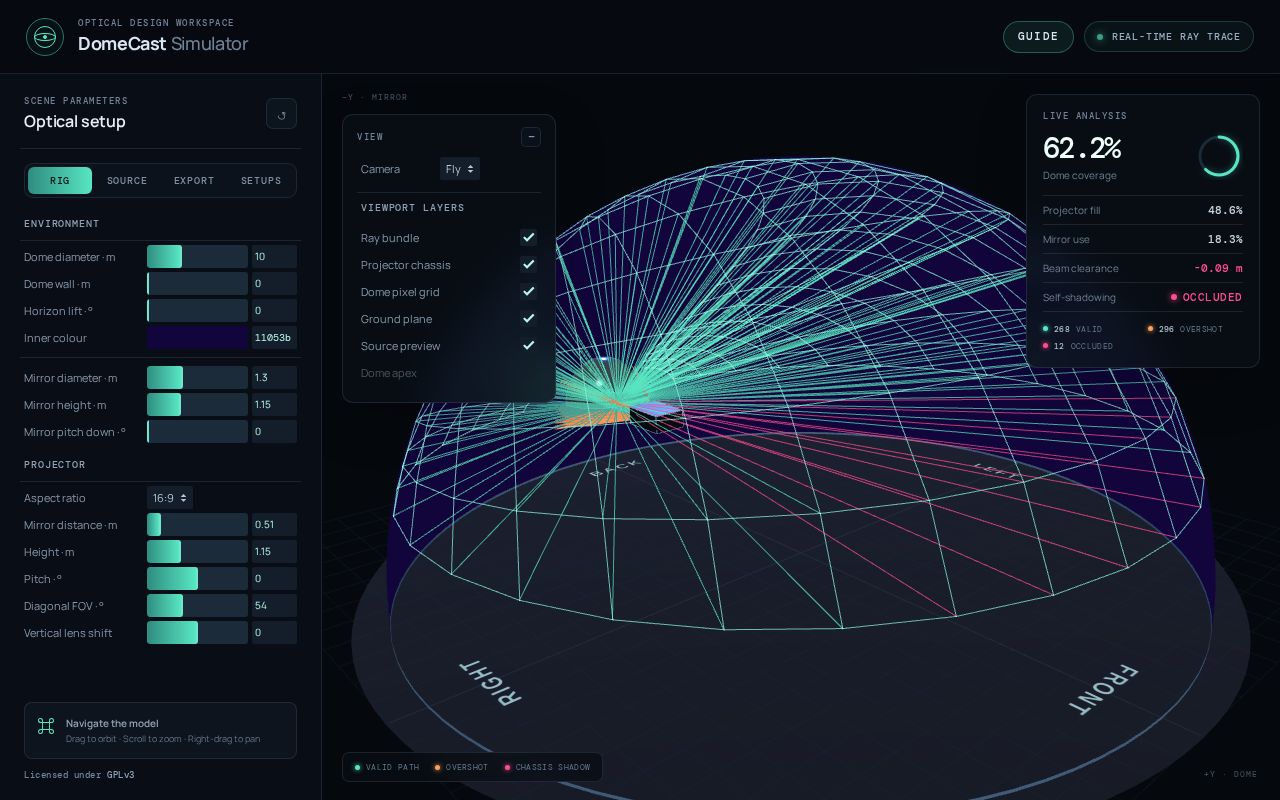The height and width of the screenshot is (800, 1280).
Task: Reset the optical setup with the undo icon
Action: (281, 114)
